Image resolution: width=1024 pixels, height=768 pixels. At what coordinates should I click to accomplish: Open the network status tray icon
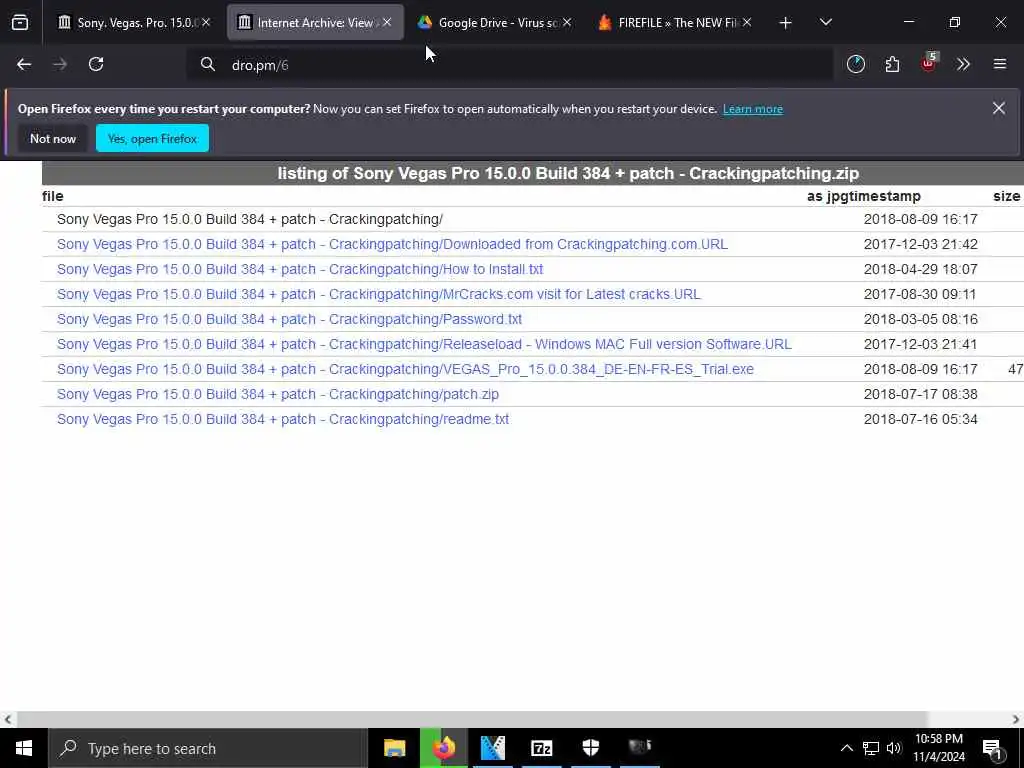[x=871, y=748]
